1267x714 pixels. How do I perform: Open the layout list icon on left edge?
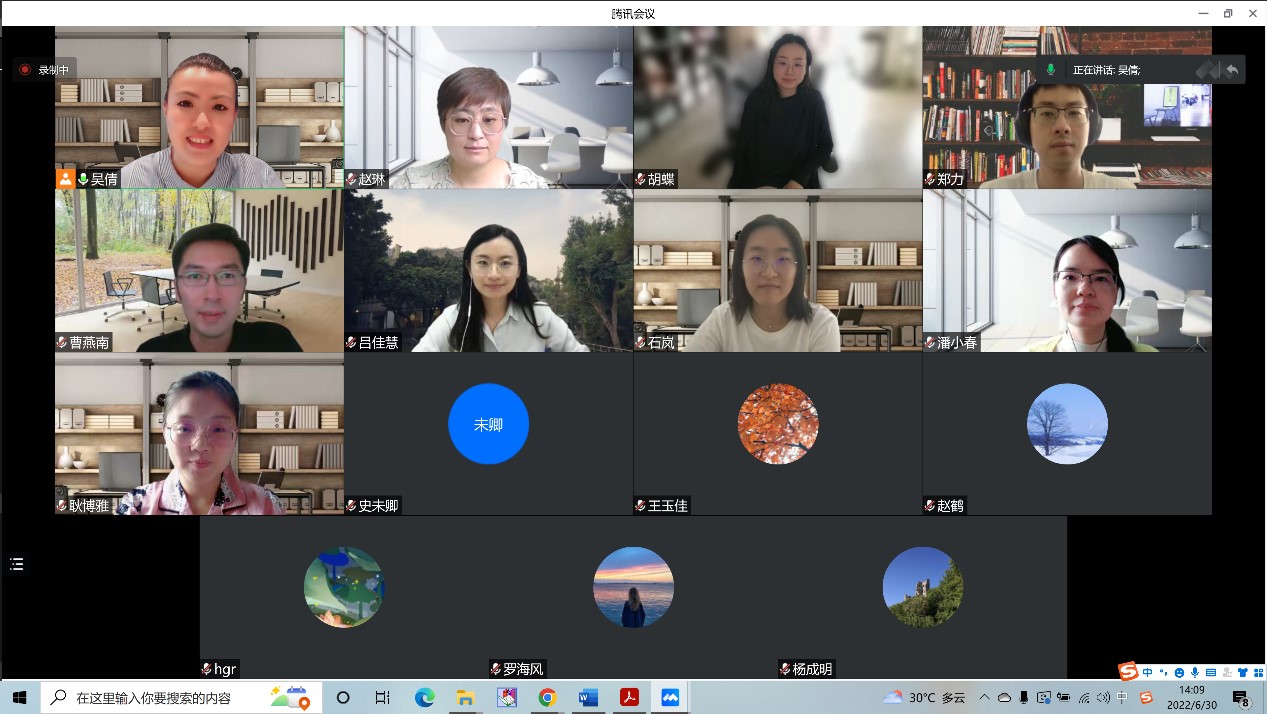(16, 564)
